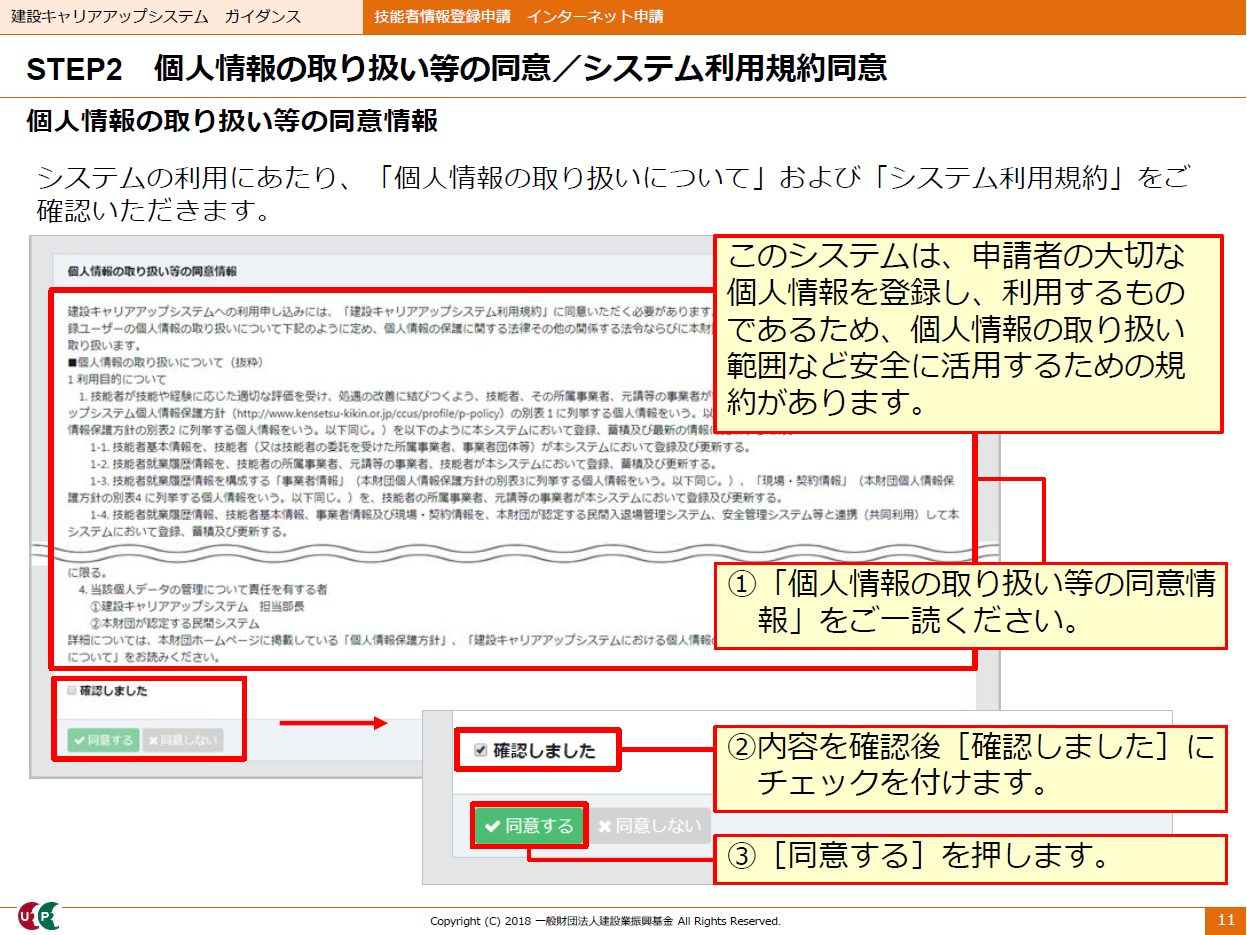1247x935 pixels.
Task: Click the panel header 個人情報の取り扱い等の同意情報 in the screenshot
Action: (x=152, y=271)
